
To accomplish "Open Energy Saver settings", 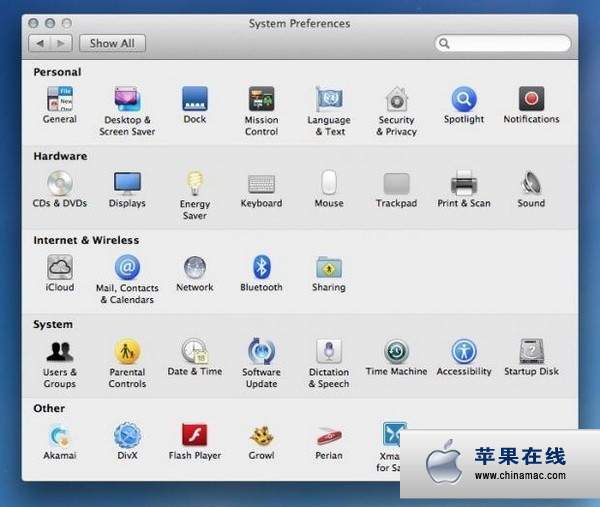I will [194, 184].
